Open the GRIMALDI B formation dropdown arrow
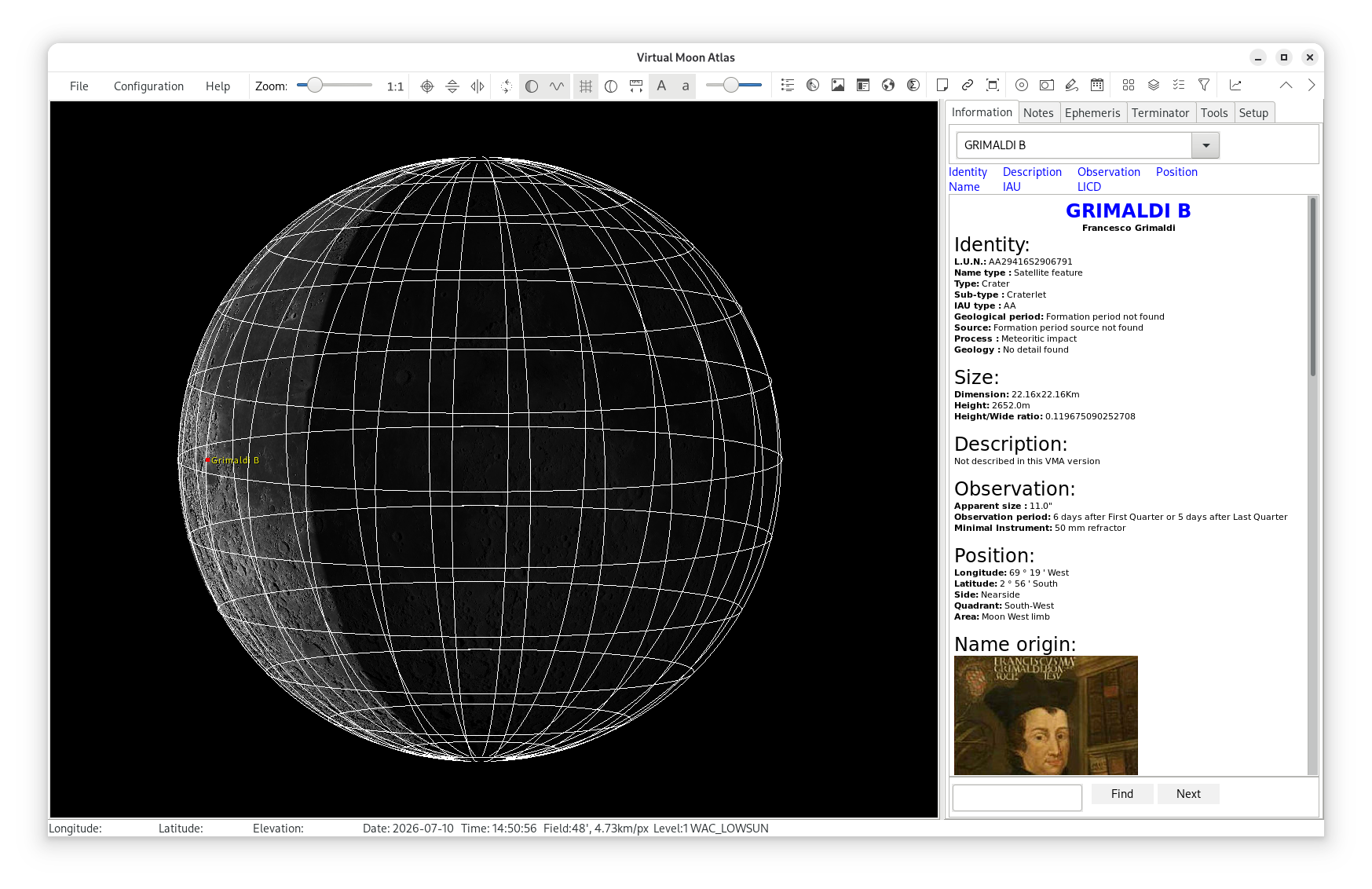Image resolution: width=1372 pixels, height=889 pixels. coord(1206,145)
